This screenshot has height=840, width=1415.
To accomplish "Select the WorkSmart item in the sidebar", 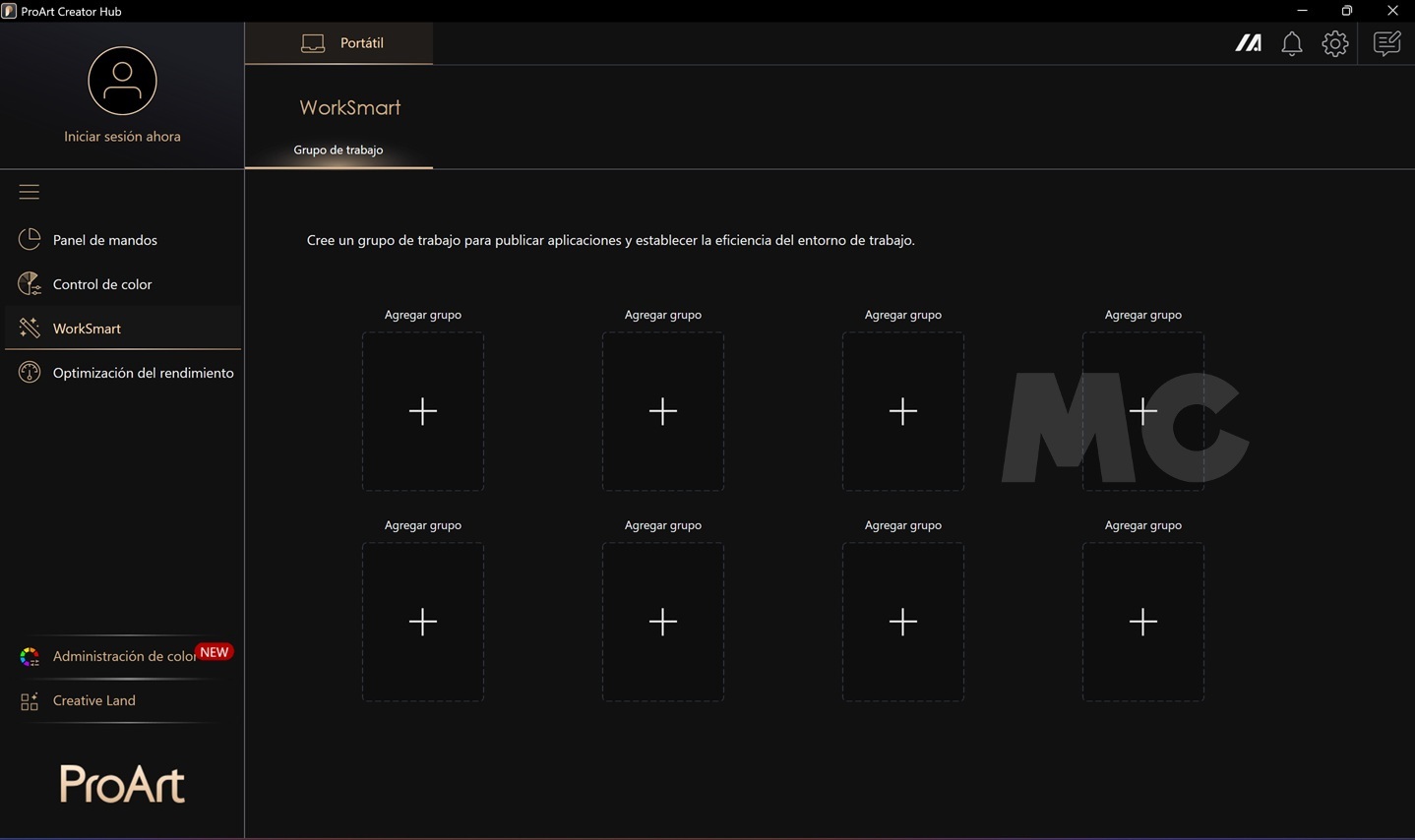I will coord(123,329).
